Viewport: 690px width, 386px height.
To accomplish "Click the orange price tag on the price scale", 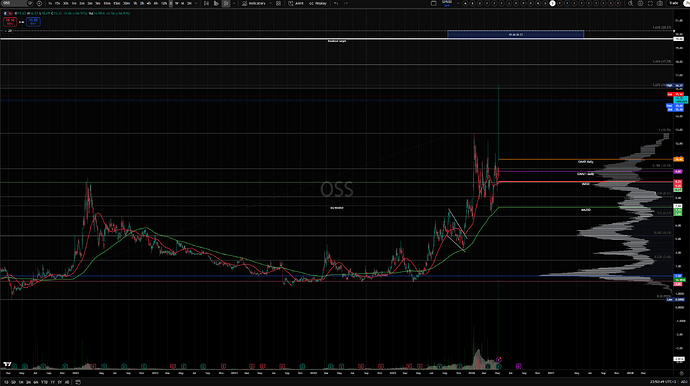I will [x=679, y=159].
